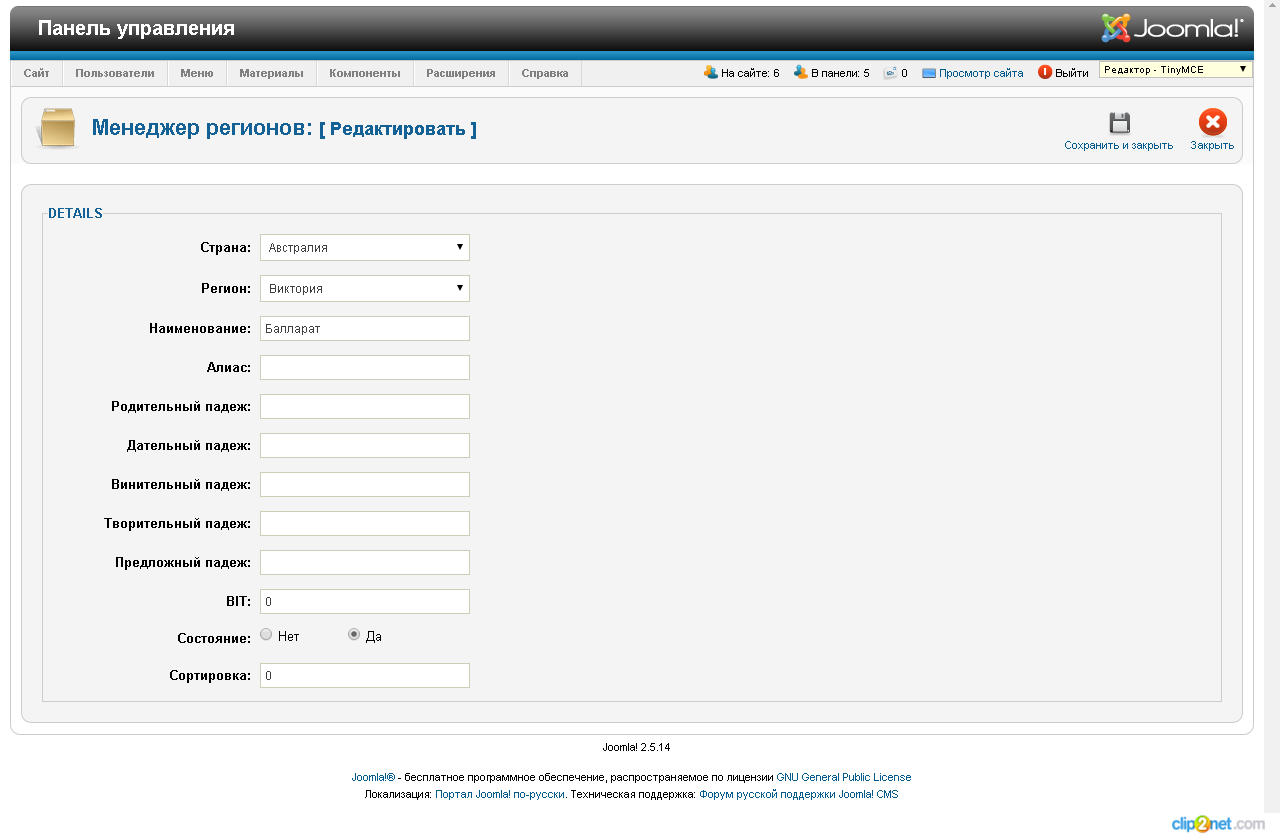Focus the Сортировка input field
This screenshot has height=835, width=1280.
(x=365, y=675)
